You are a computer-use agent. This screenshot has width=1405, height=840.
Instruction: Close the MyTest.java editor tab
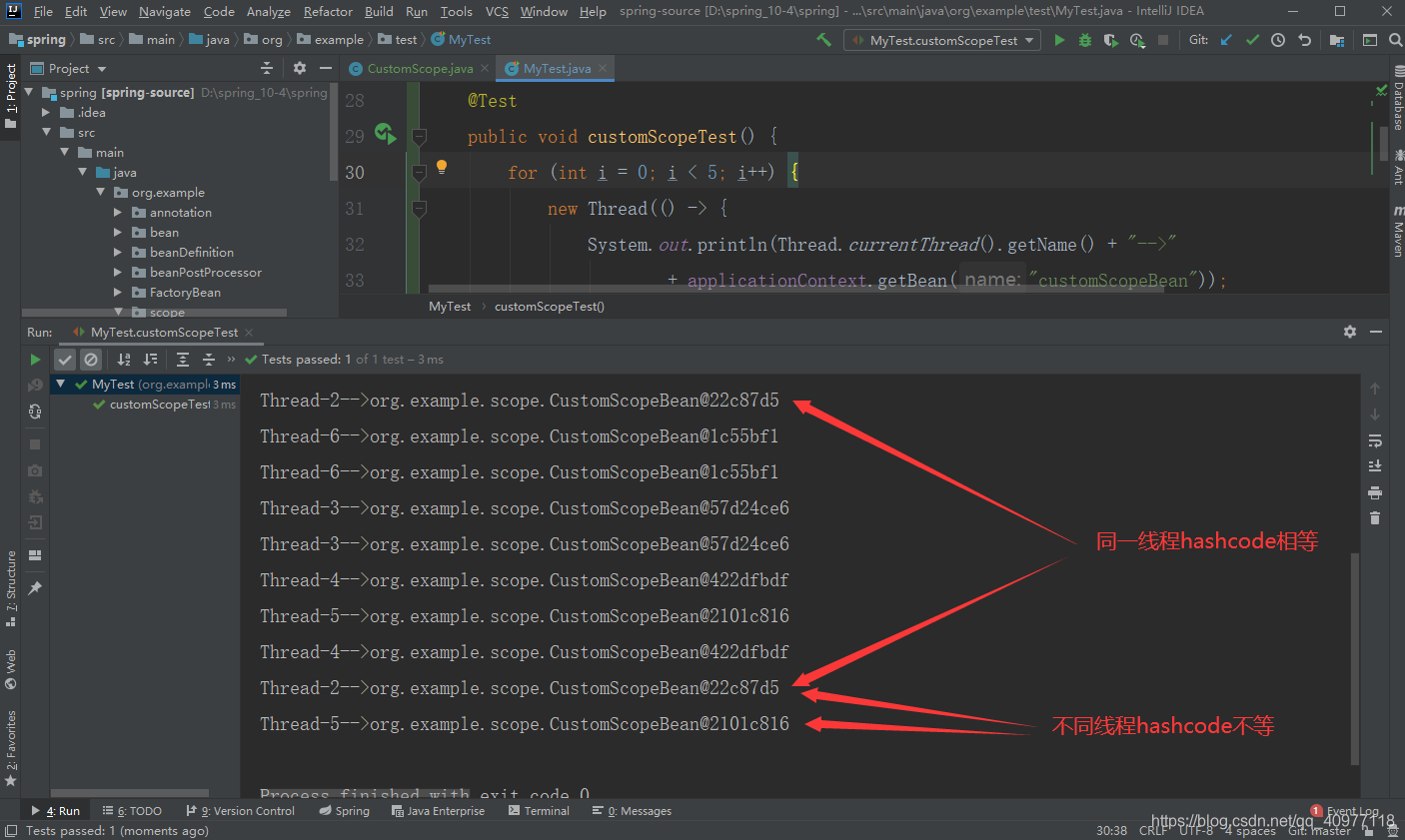[603, 68]
